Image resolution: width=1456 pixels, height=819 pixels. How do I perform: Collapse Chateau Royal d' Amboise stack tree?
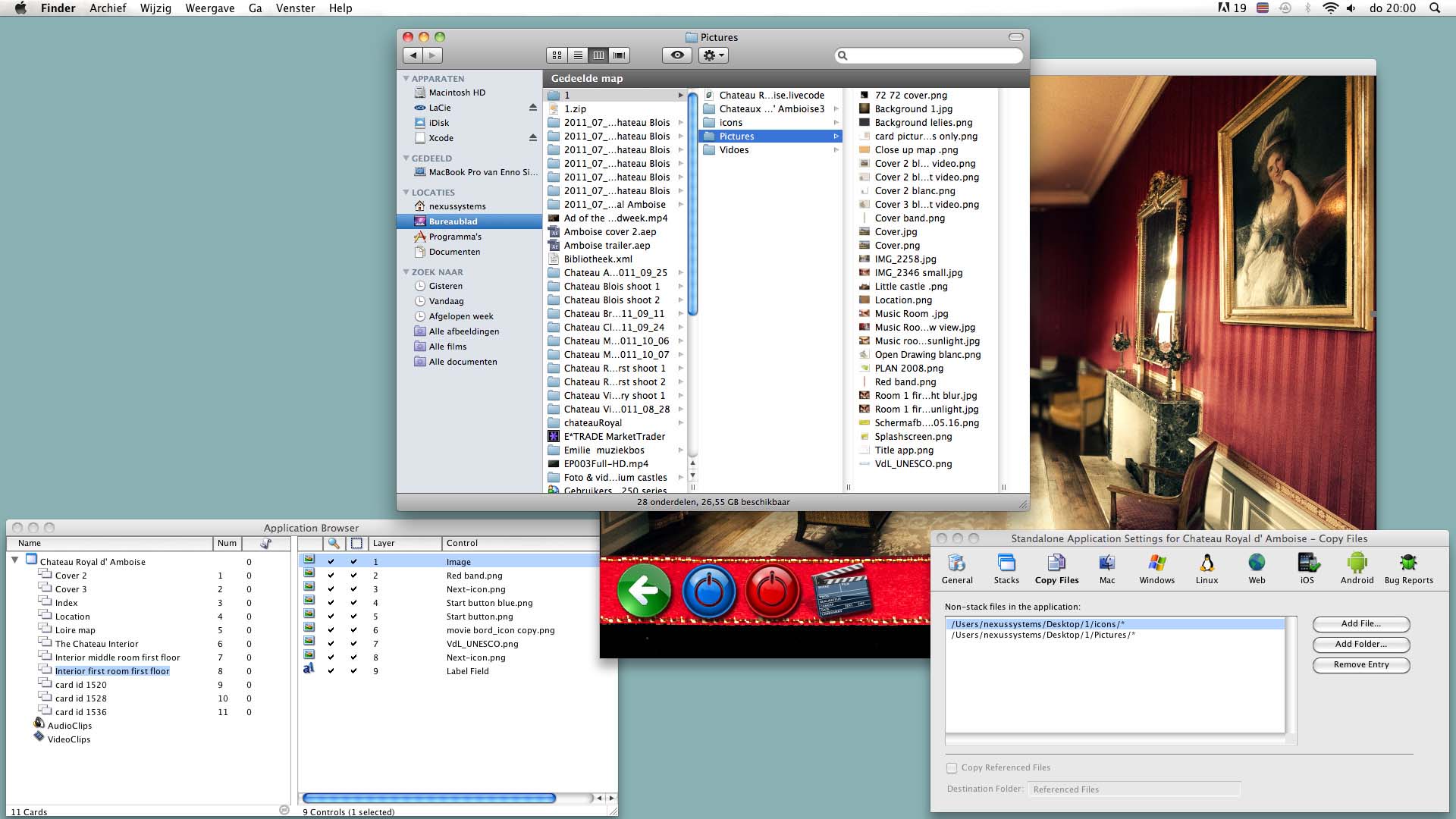click(14, 560)
